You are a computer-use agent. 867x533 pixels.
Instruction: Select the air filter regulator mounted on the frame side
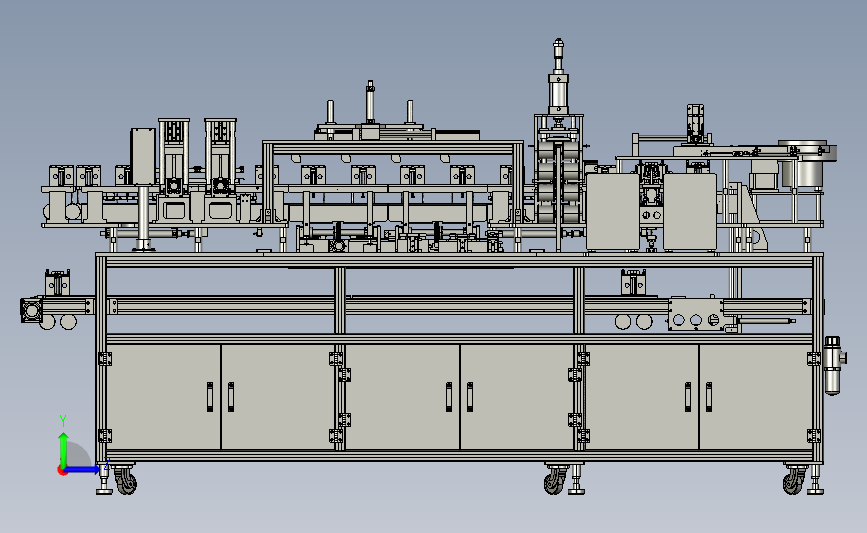[833, 365]
